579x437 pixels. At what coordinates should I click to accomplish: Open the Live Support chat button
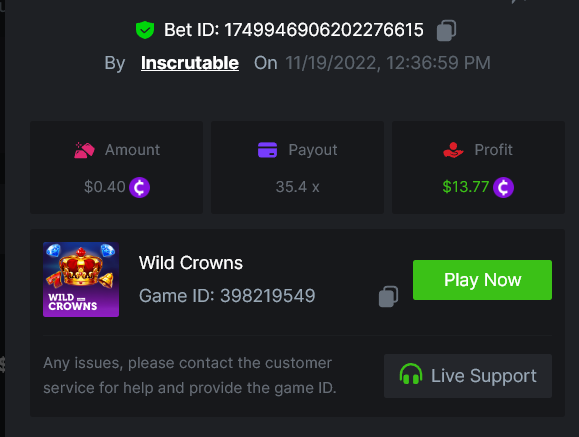click(x=468, y=376)
